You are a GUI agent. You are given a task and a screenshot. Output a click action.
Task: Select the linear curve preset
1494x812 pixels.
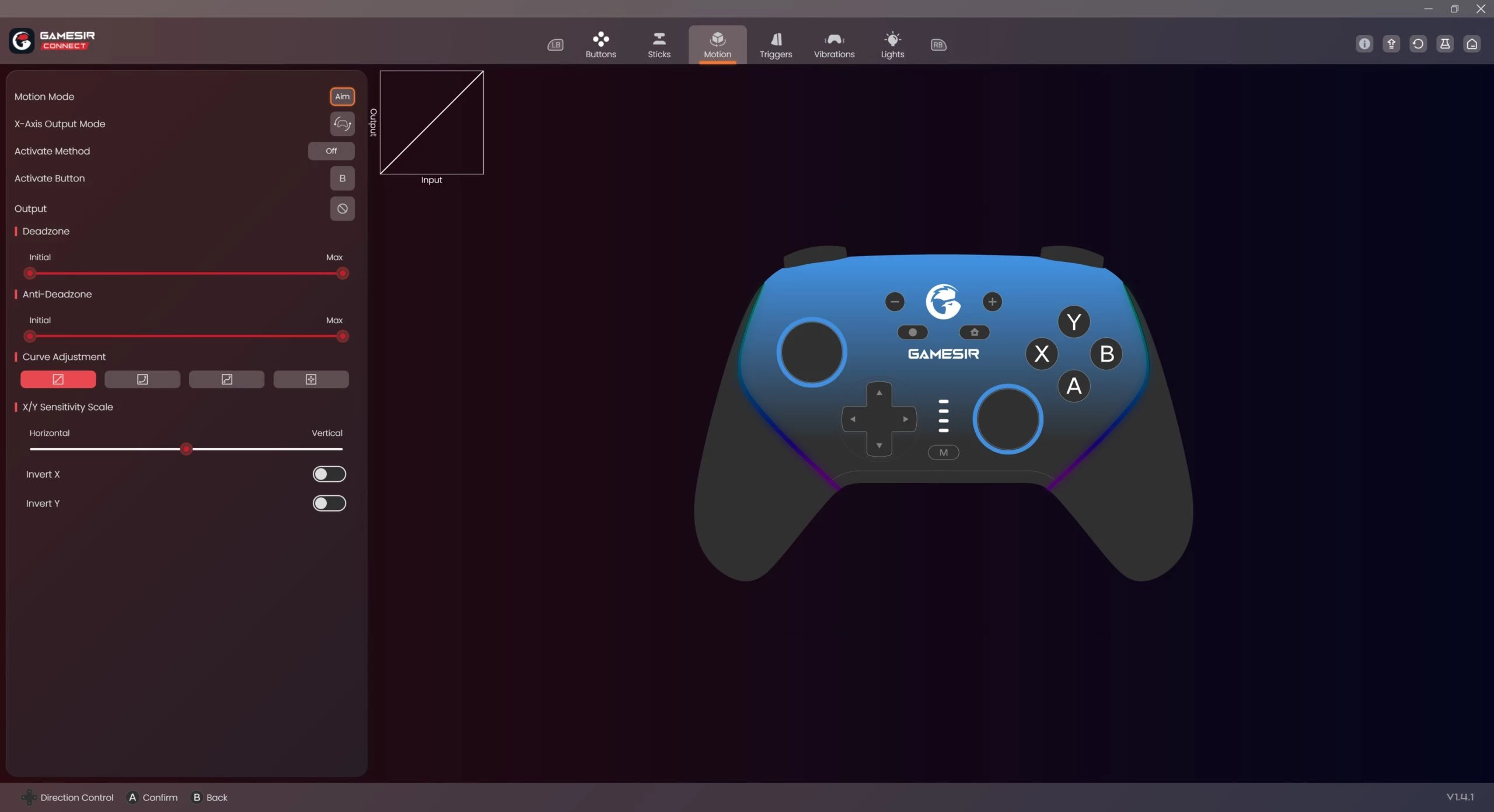[58, 379]
